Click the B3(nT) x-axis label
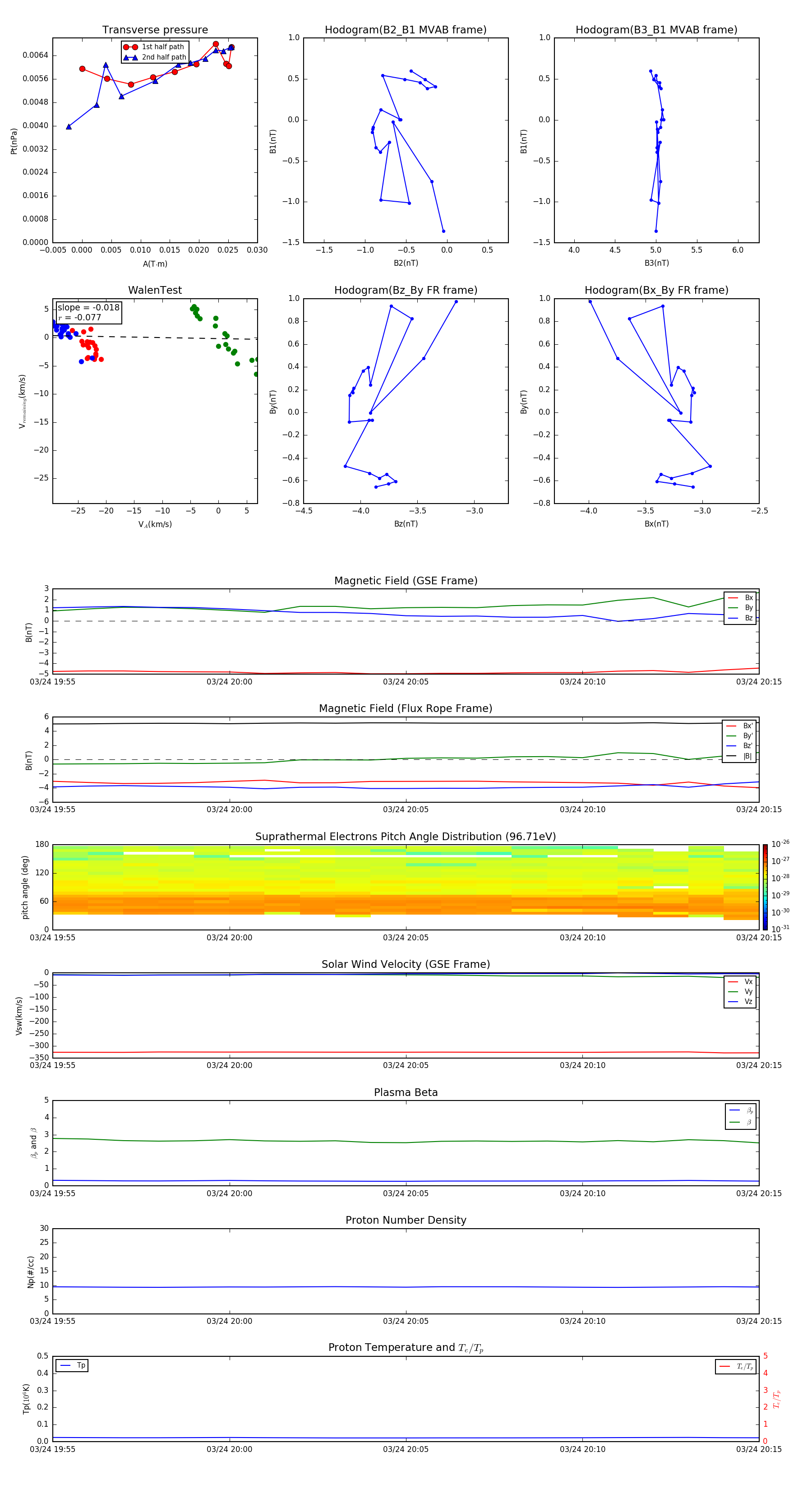This screenshot has width=812, height=1489. pos(656,263)
